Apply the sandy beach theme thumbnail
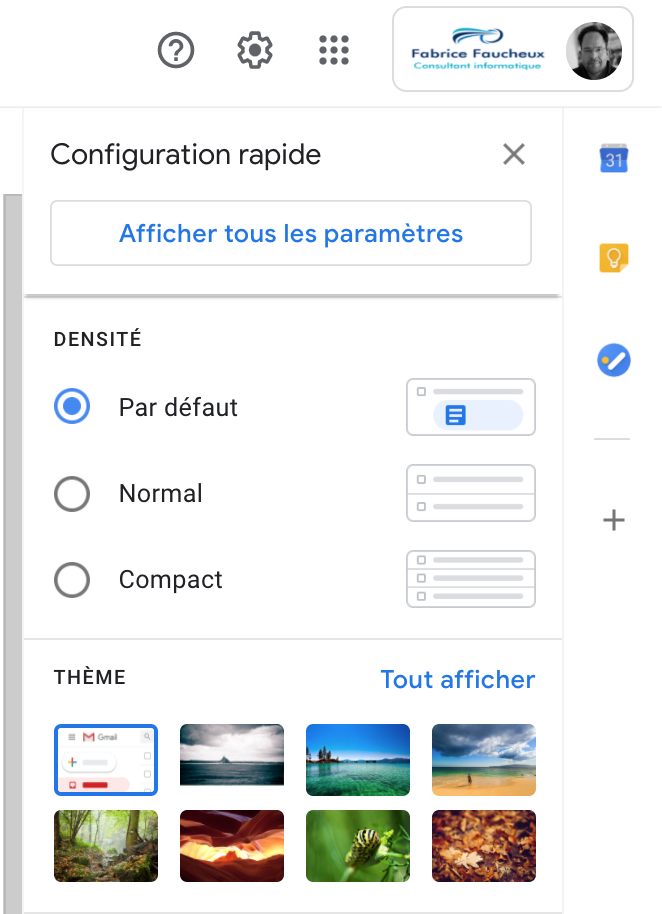Viewport: 662px width, 914px height. pos(484,760)
